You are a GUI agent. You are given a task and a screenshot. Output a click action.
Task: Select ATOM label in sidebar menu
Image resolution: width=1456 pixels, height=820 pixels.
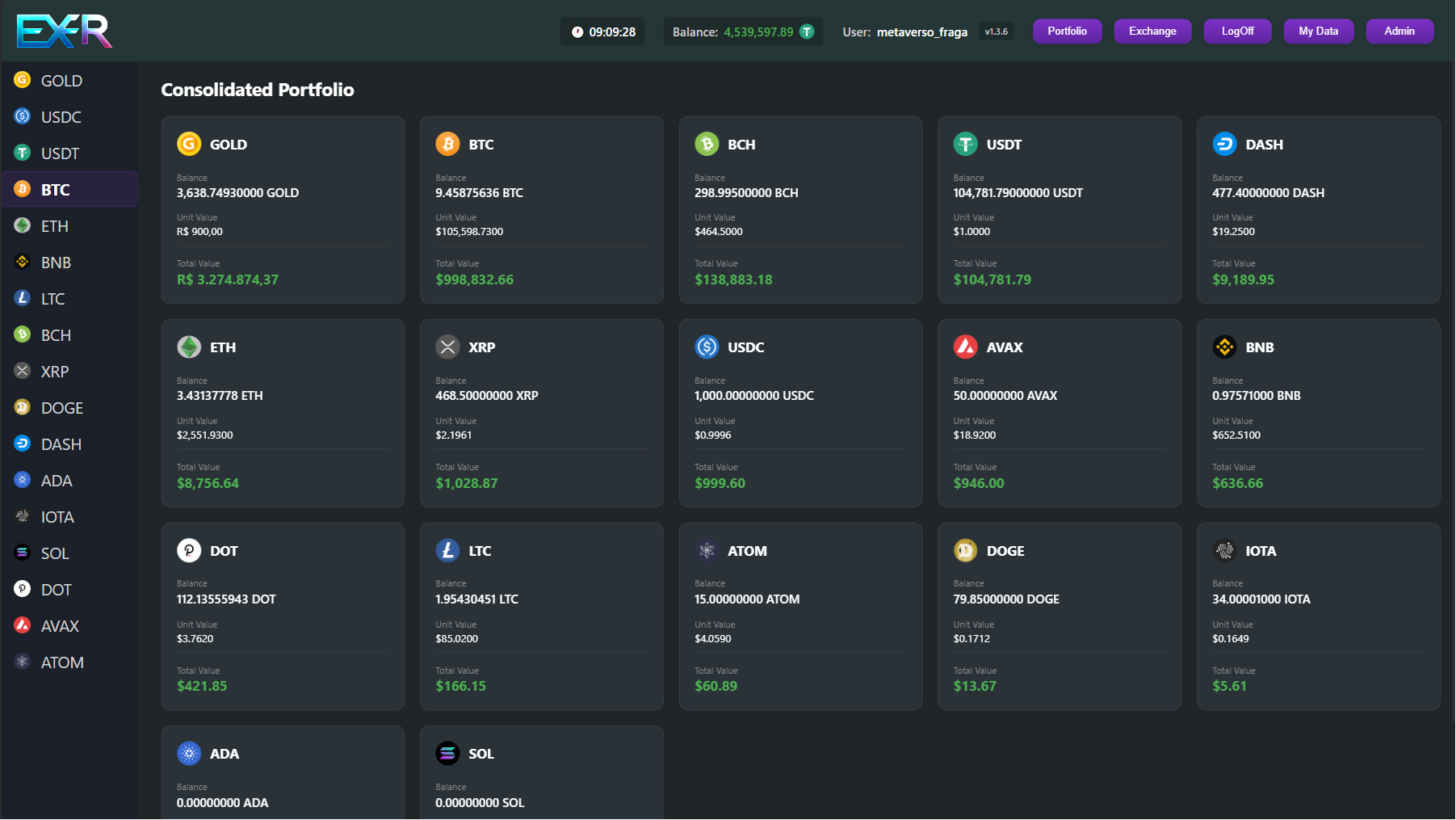pos(62,662)
